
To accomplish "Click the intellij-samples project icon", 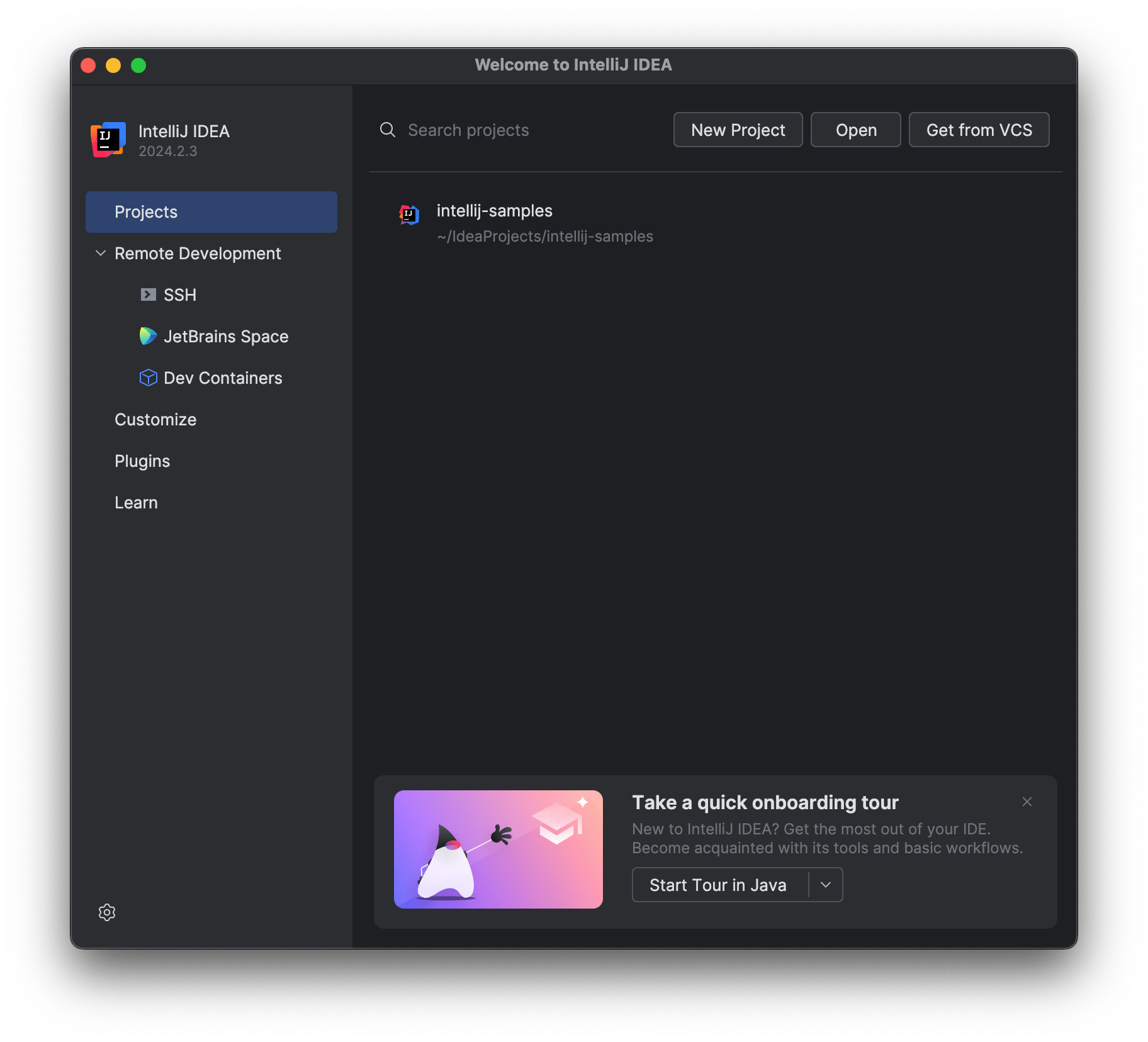I will (x=408, y=214).
